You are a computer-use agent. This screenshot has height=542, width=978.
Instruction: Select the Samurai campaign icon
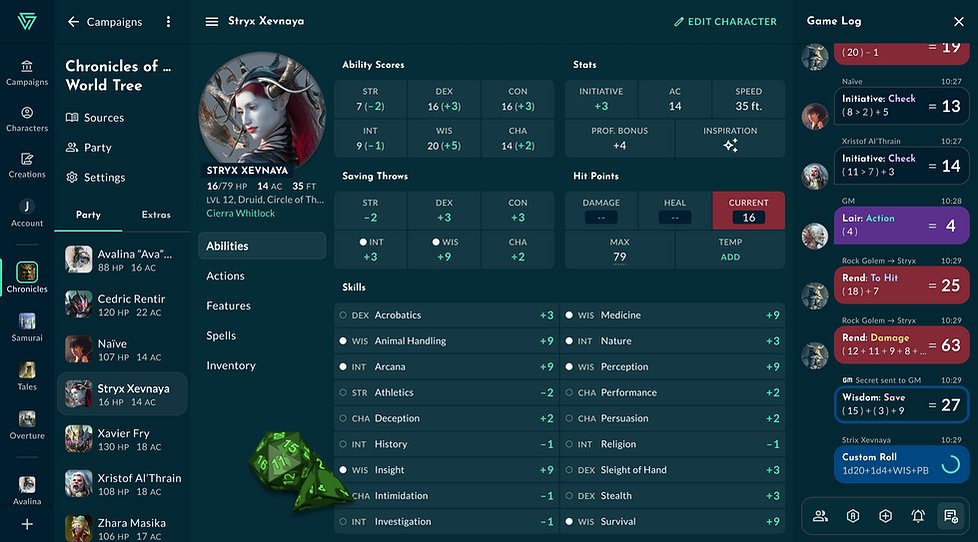27,327
